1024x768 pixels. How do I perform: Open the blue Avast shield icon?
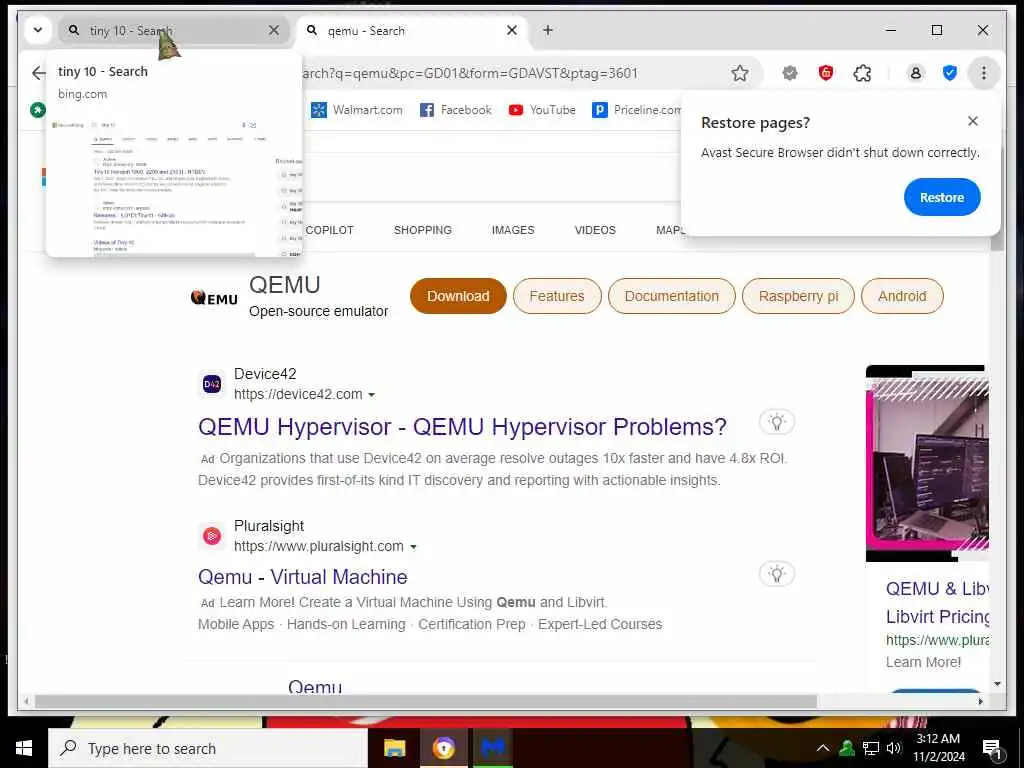(x=950, y=73)
